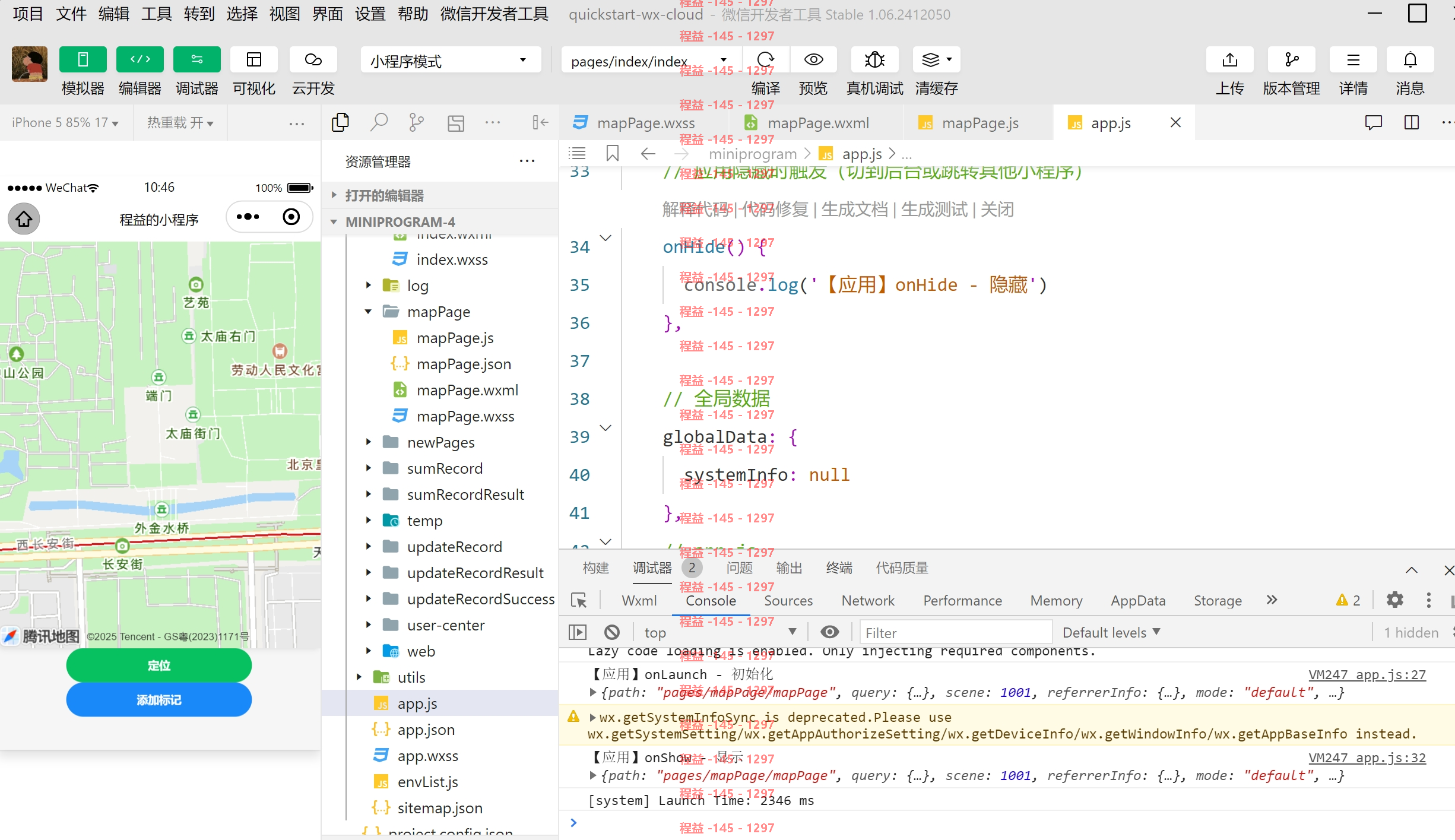Fold the onHide function at line 34

pyautogui.click(x=606, y=237)
